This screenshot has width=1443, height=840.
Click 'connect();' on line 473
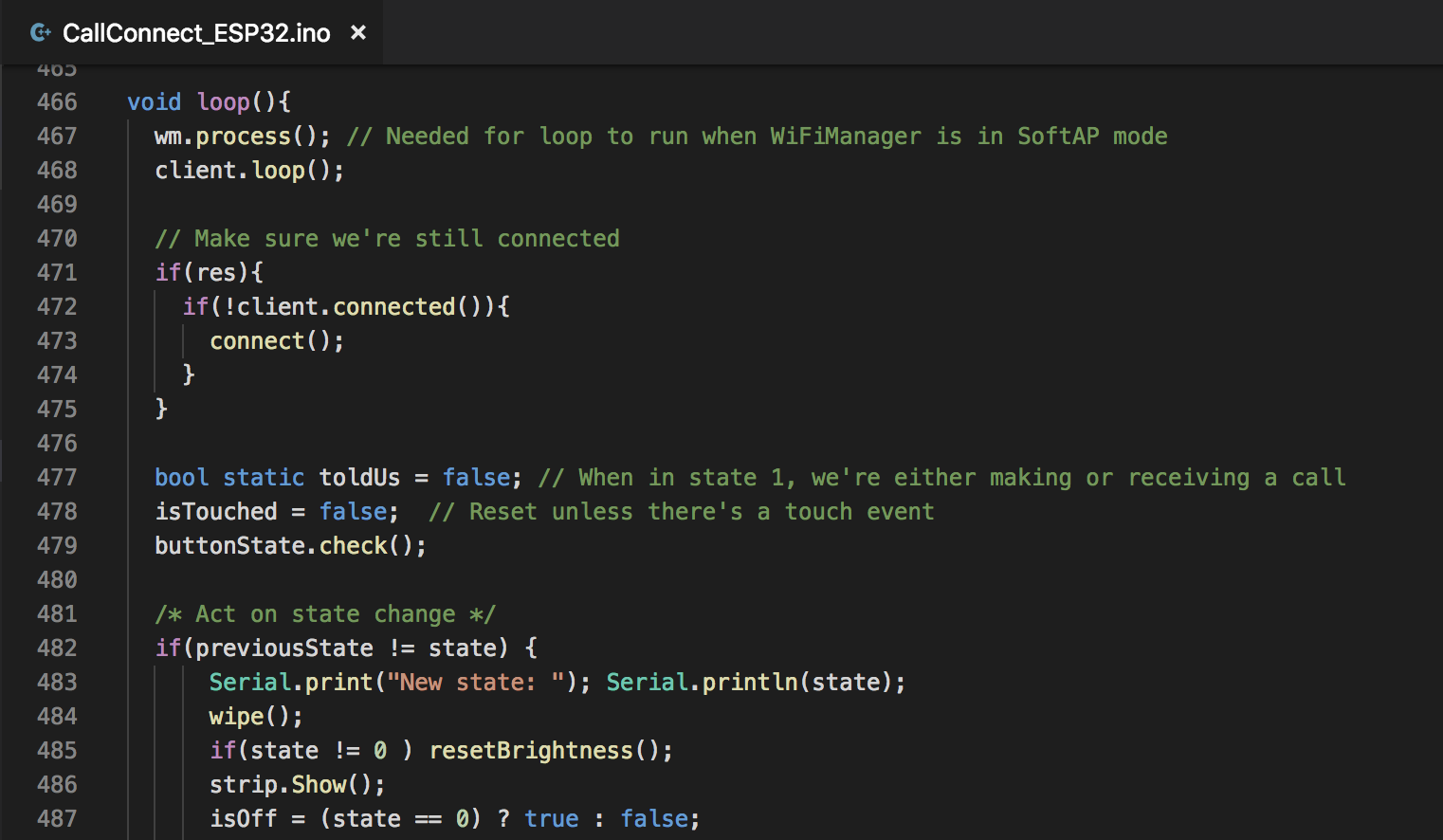277,341
